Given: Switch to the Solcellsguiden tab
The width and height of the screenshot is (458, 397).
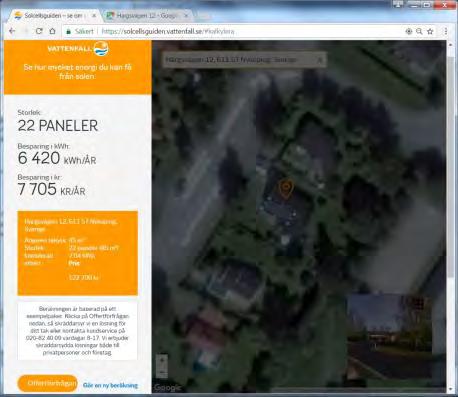Looking at the screenshot, I should pos(55,16).
